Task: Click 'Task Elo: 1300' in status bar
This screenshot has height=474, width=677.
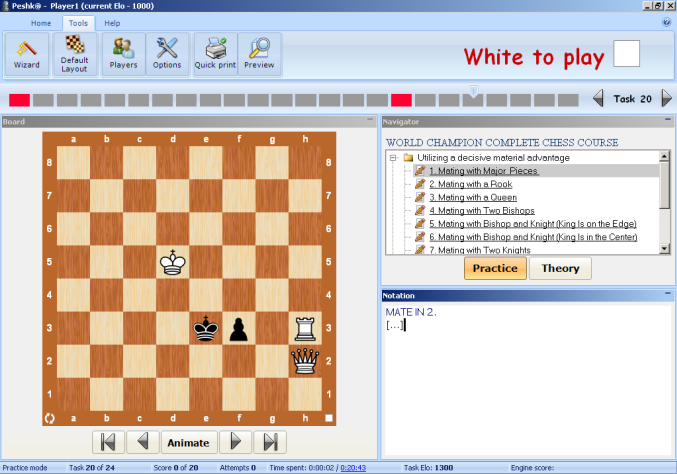Action: tap(428, 468)
